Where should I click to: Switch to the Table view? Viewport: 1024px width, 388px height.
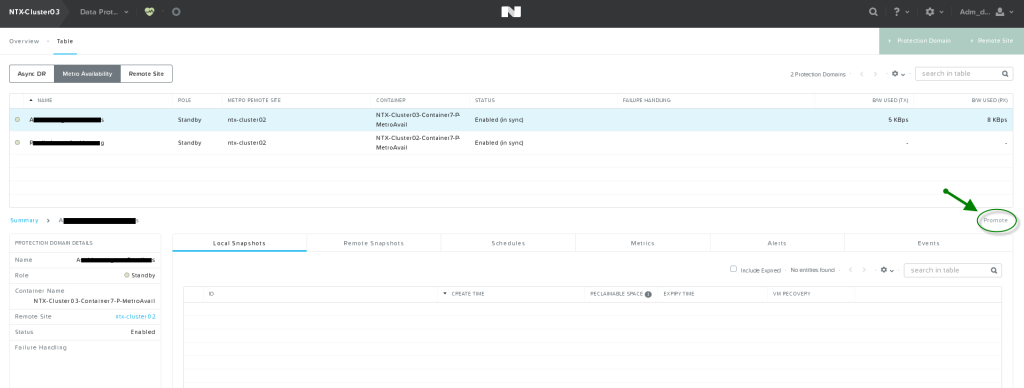pos(65,41)
